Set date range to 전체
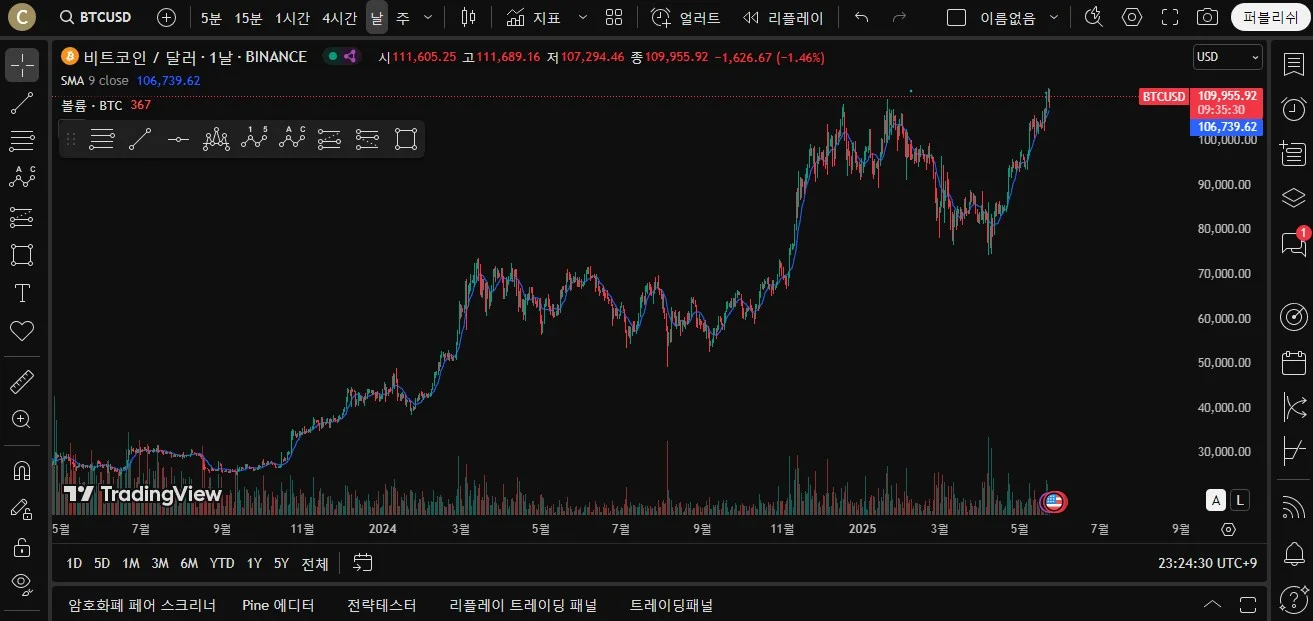Viewport: 1313px width, 621px height. click(314, 563)
